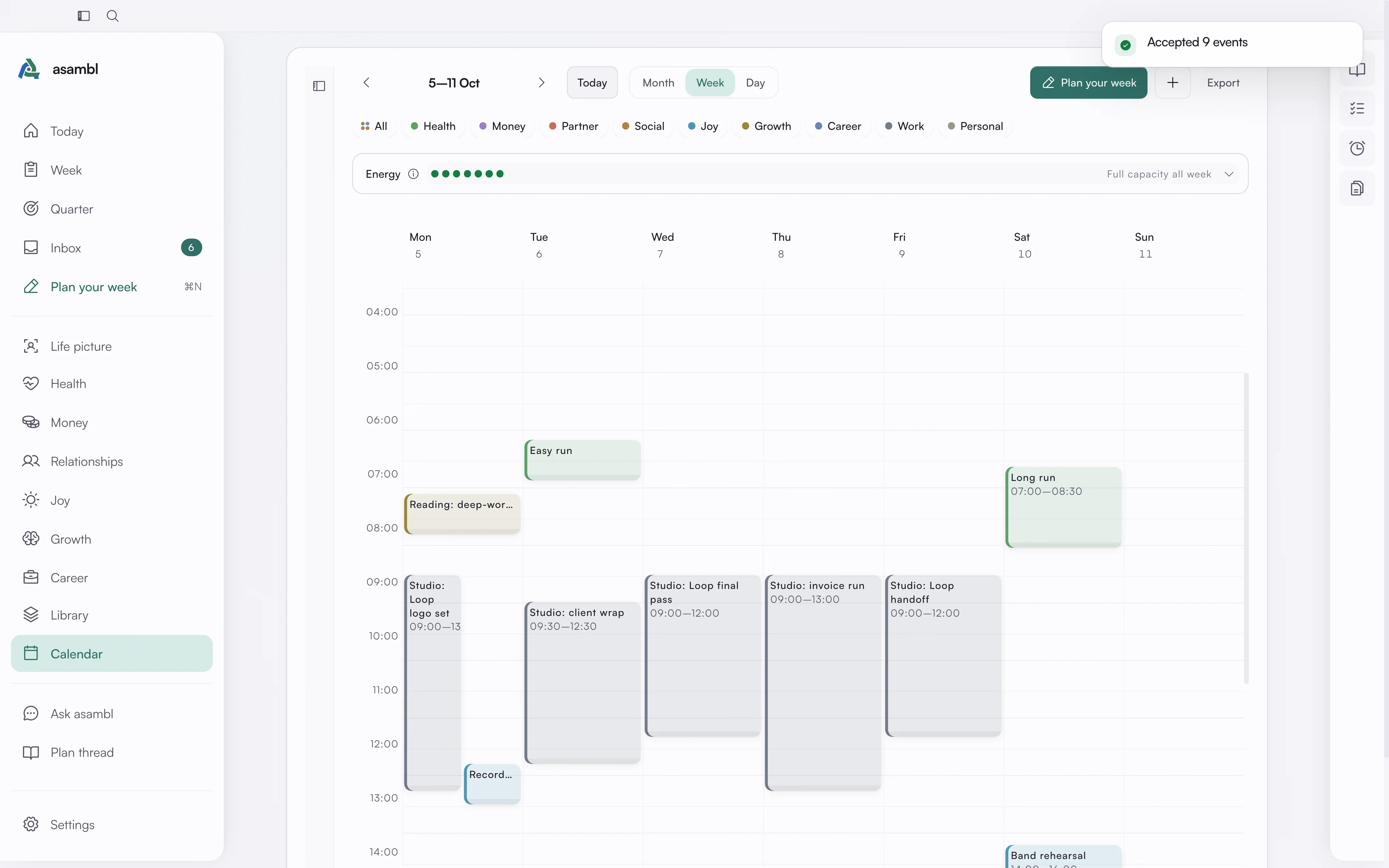Add new event with the plus button
The image size is (1389, 868).
click(x=1173, y=83)
